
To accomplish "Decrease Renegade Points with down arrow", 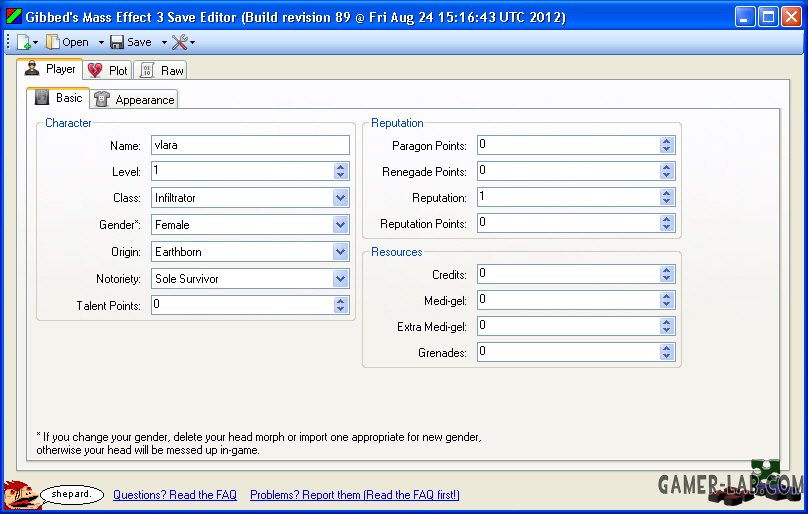I will pyautogui.click(x=666, y=175).
